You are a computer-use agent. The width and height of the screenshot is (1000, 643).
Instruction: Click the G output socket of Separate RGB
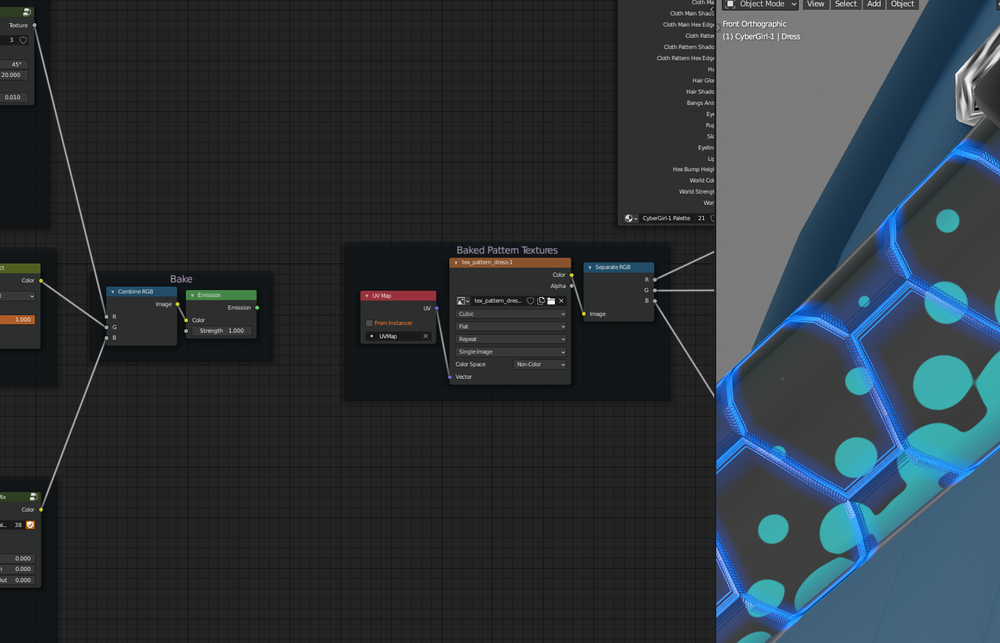point(654,290)
